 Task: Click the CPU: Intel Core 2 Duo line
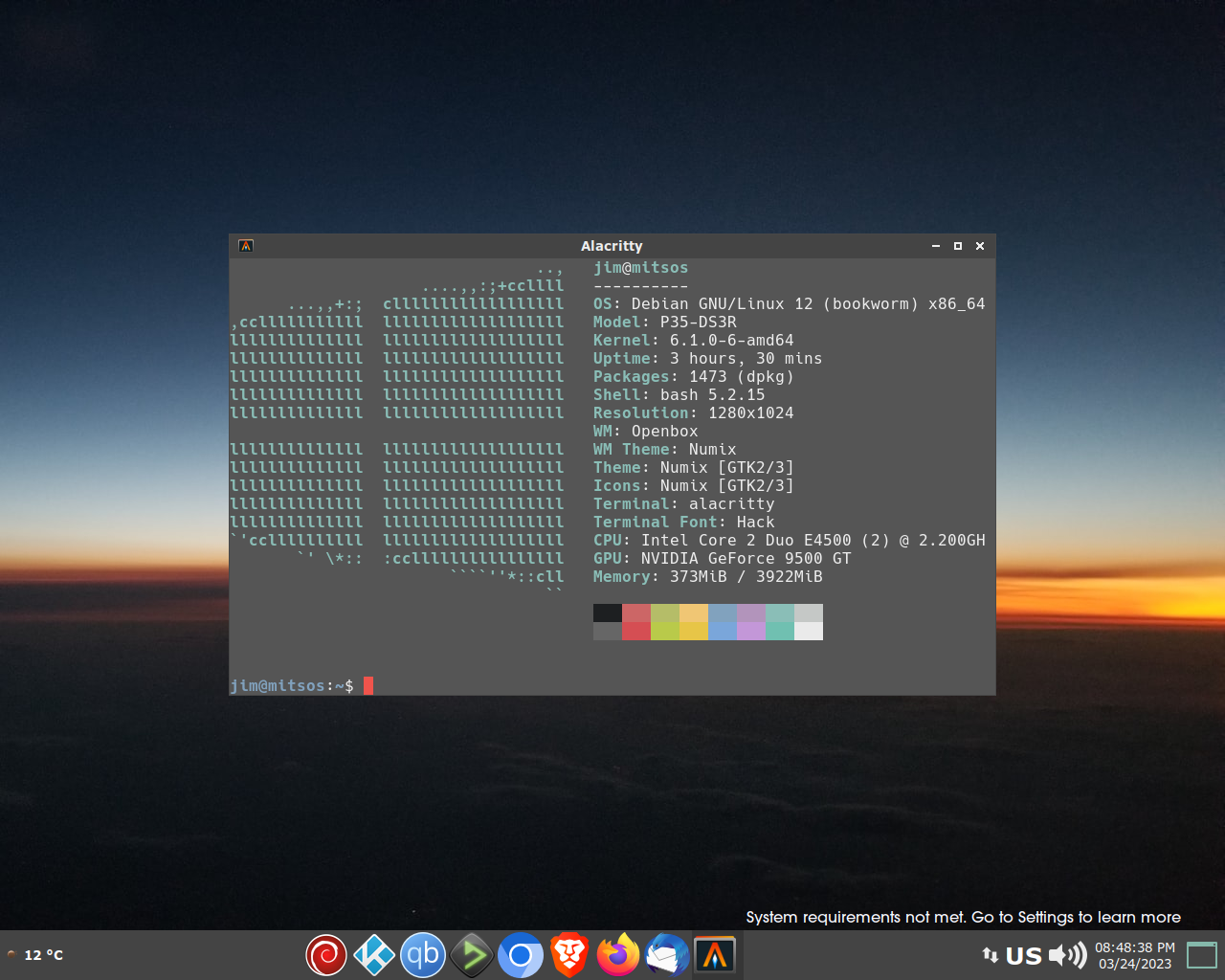tap(790, 541)
